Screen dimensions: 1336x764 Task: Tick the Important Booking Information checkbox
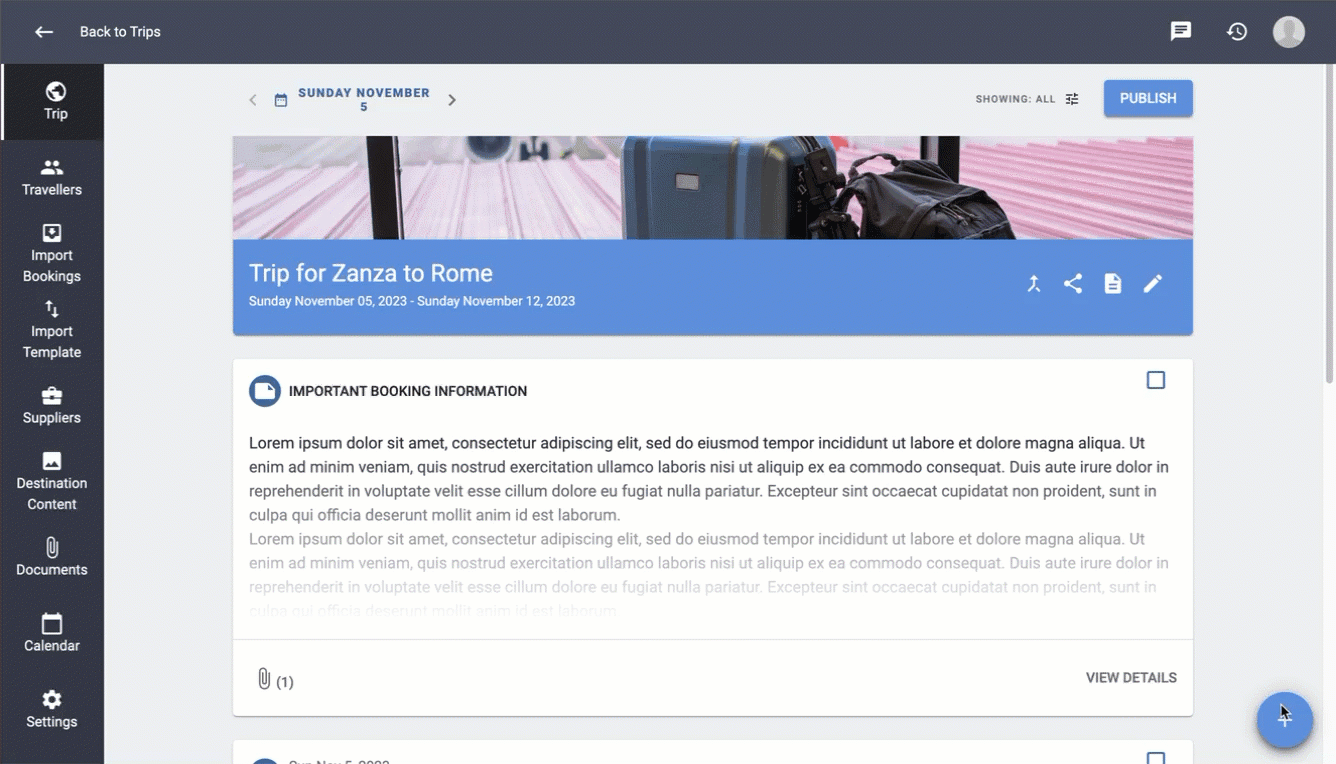(1156, 380)
